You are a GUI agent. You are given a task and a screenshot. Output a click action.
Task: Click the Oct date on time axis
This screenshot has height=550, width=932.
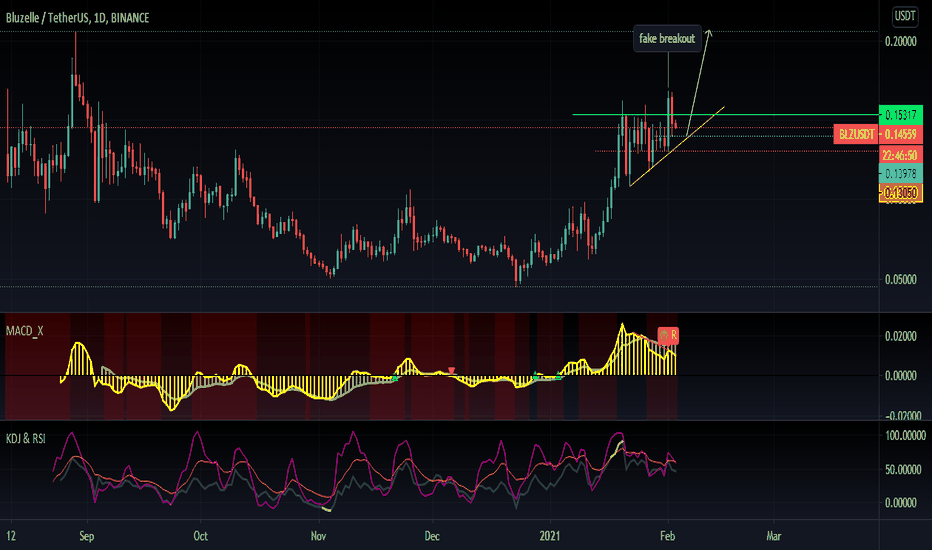pyautogui.click(x=200, y=536)
